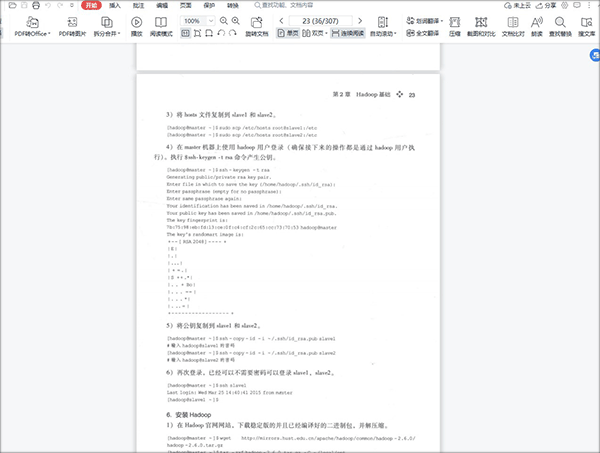Click the PDF转图片 tool
Screen dimensions: 600x453
coord(72,26)
